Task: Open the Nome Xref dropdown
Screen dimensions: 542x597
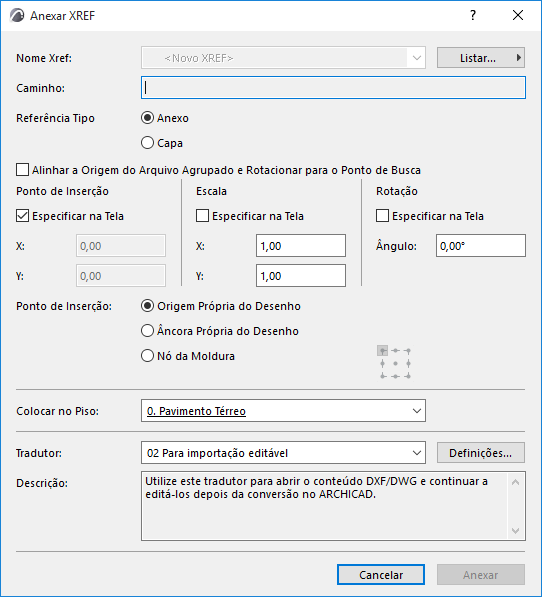Action: click(x=283, y=58)
